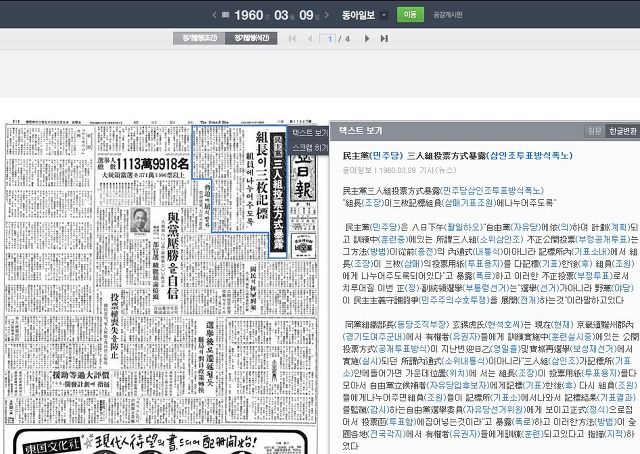Jump to the first page
Viewport: 640px width, 454px height.
(292, 38)
